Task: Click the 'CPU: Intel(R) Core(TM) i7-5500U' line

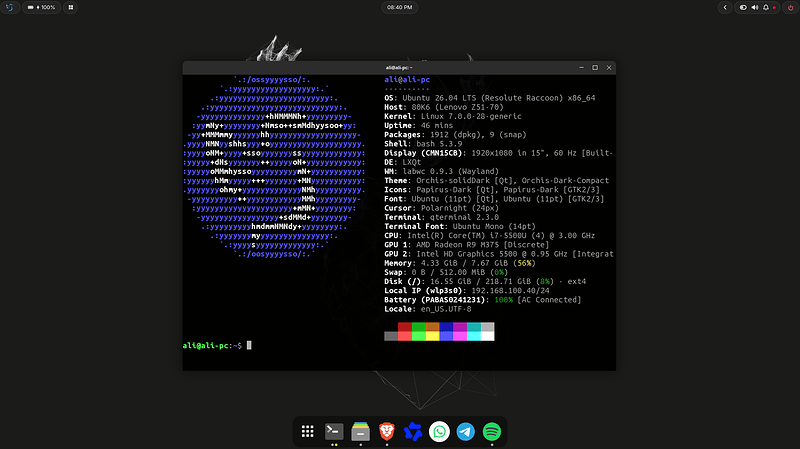Action: click(x=490, y=236)
